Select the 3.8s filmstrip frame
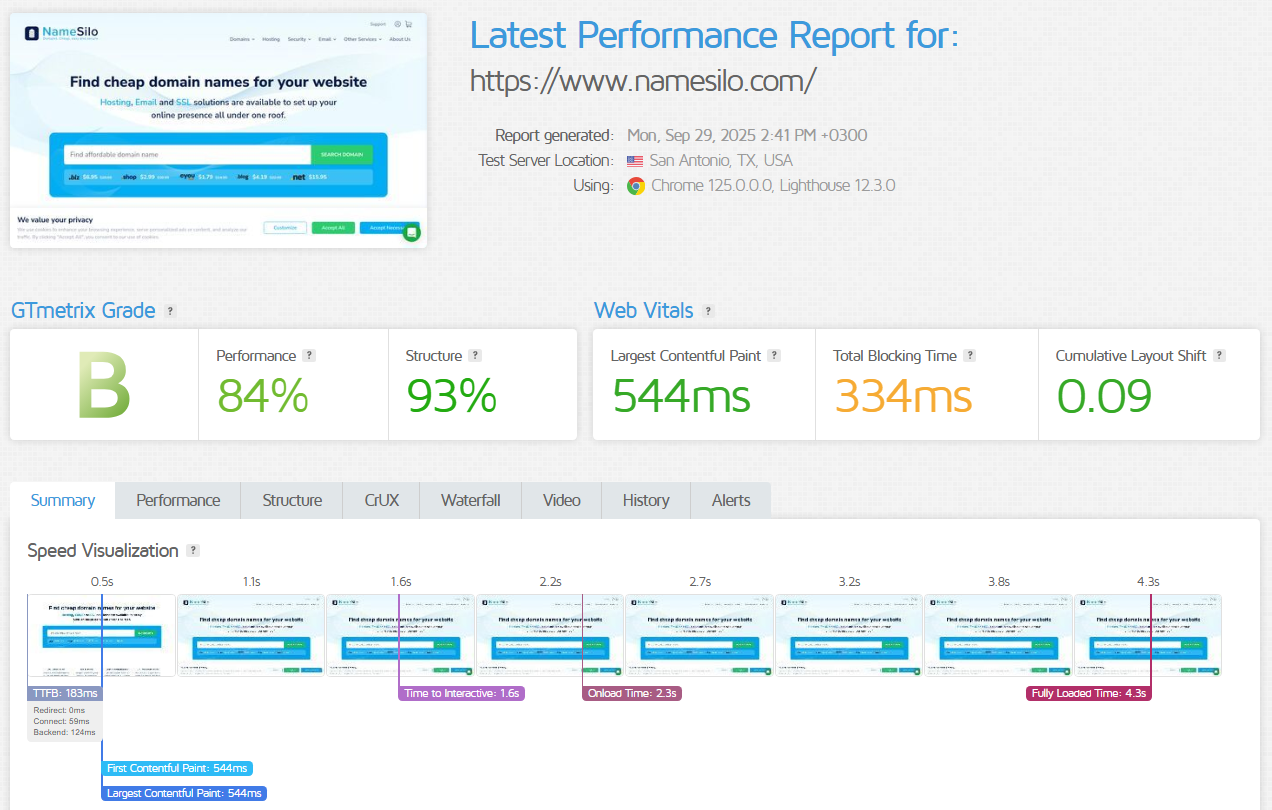The height and width of the screenshot is (810, 1272). coord(998,635)
